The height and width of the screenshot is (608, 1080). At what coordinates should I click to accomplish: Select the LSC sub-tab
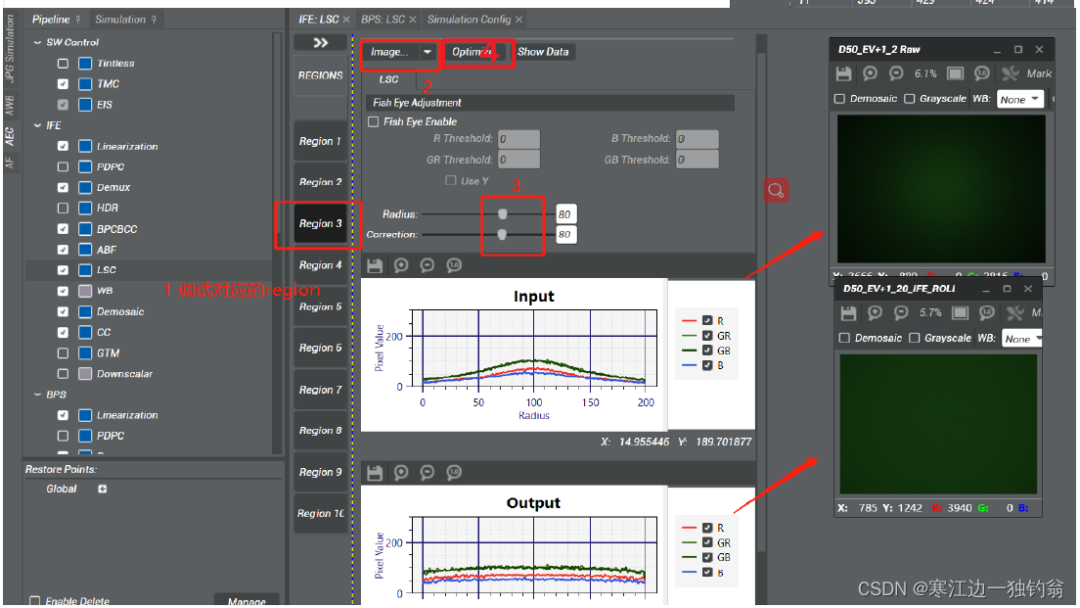point(388,80)
